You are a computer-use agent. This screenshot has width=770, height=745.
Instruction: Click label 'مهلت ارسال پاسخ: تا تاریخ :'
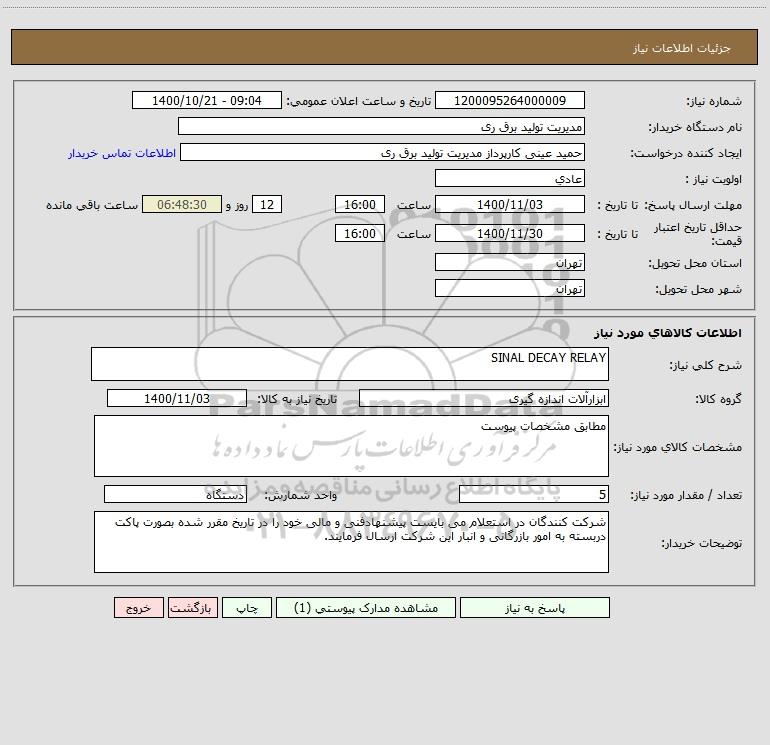669,205
